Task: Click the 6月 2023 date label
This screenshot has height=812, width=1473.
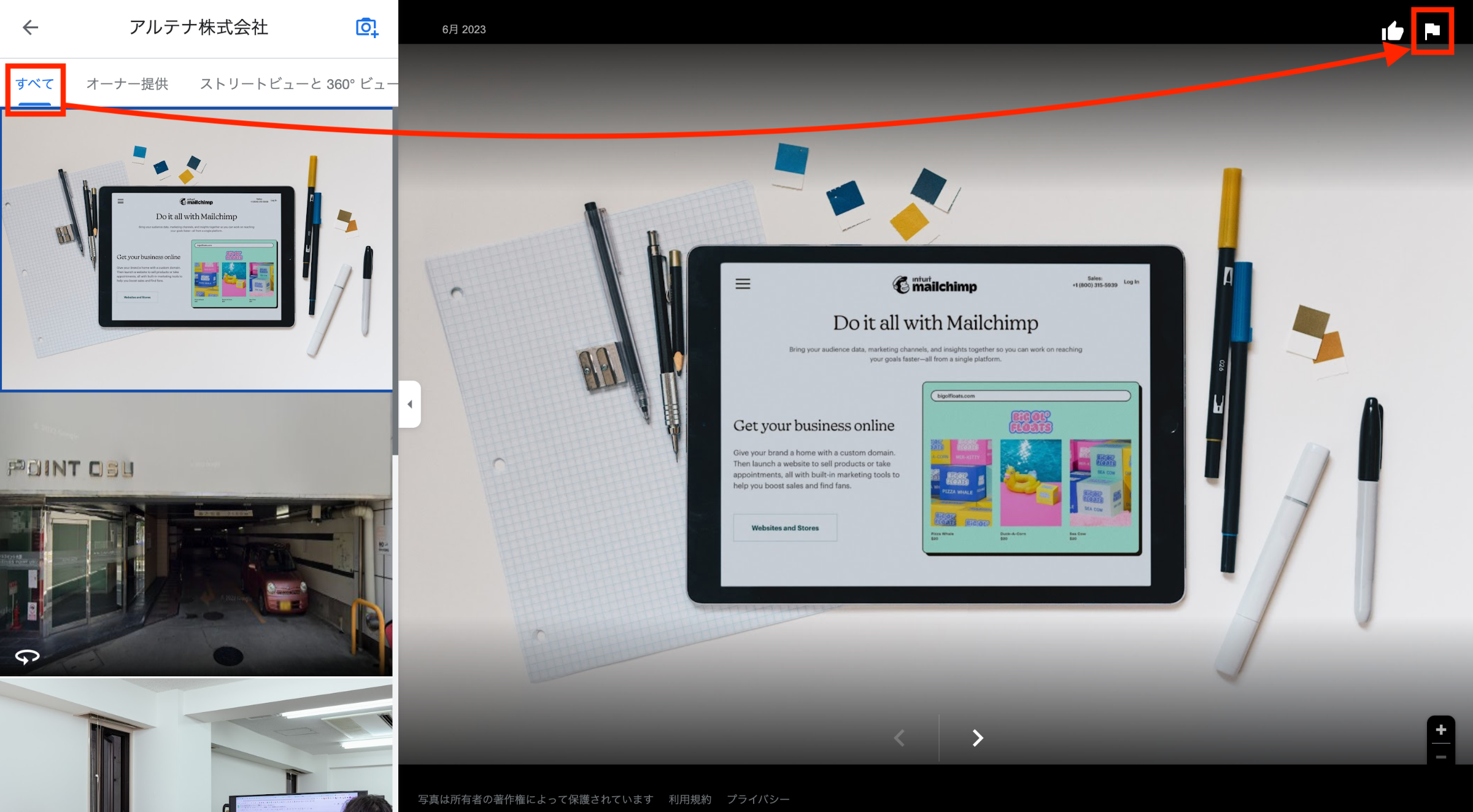Action: (464, 29)
